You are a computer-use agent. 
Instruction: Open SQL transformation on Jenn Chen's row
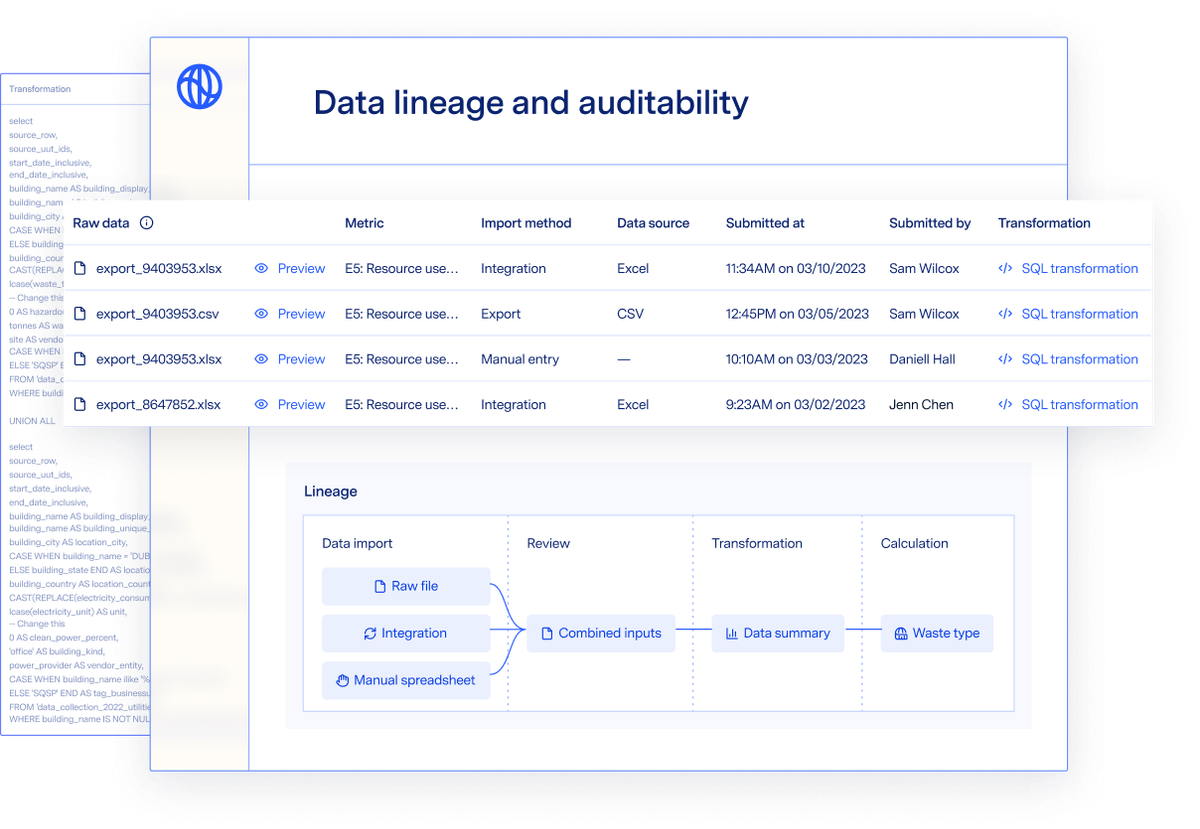pos(1079,404)
